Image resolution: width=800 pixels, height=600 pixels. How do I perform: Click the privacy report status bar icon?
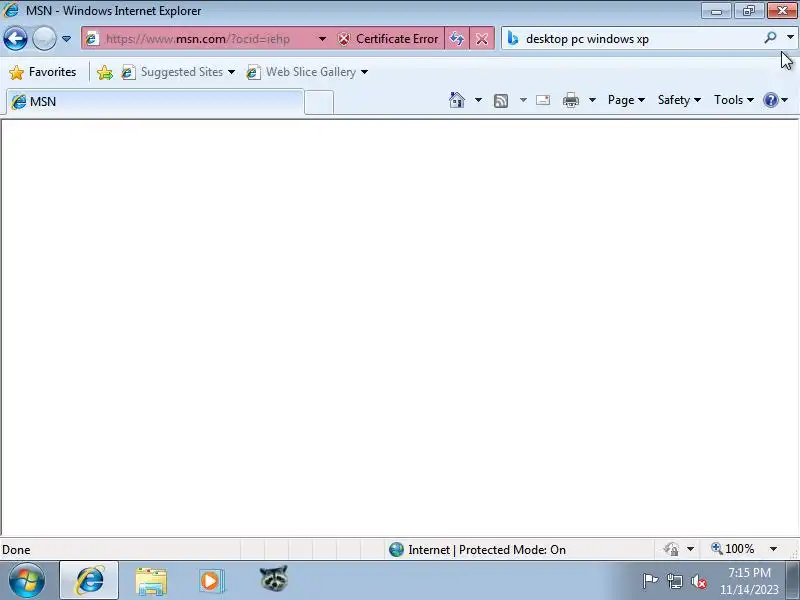[x=671, y=549]
